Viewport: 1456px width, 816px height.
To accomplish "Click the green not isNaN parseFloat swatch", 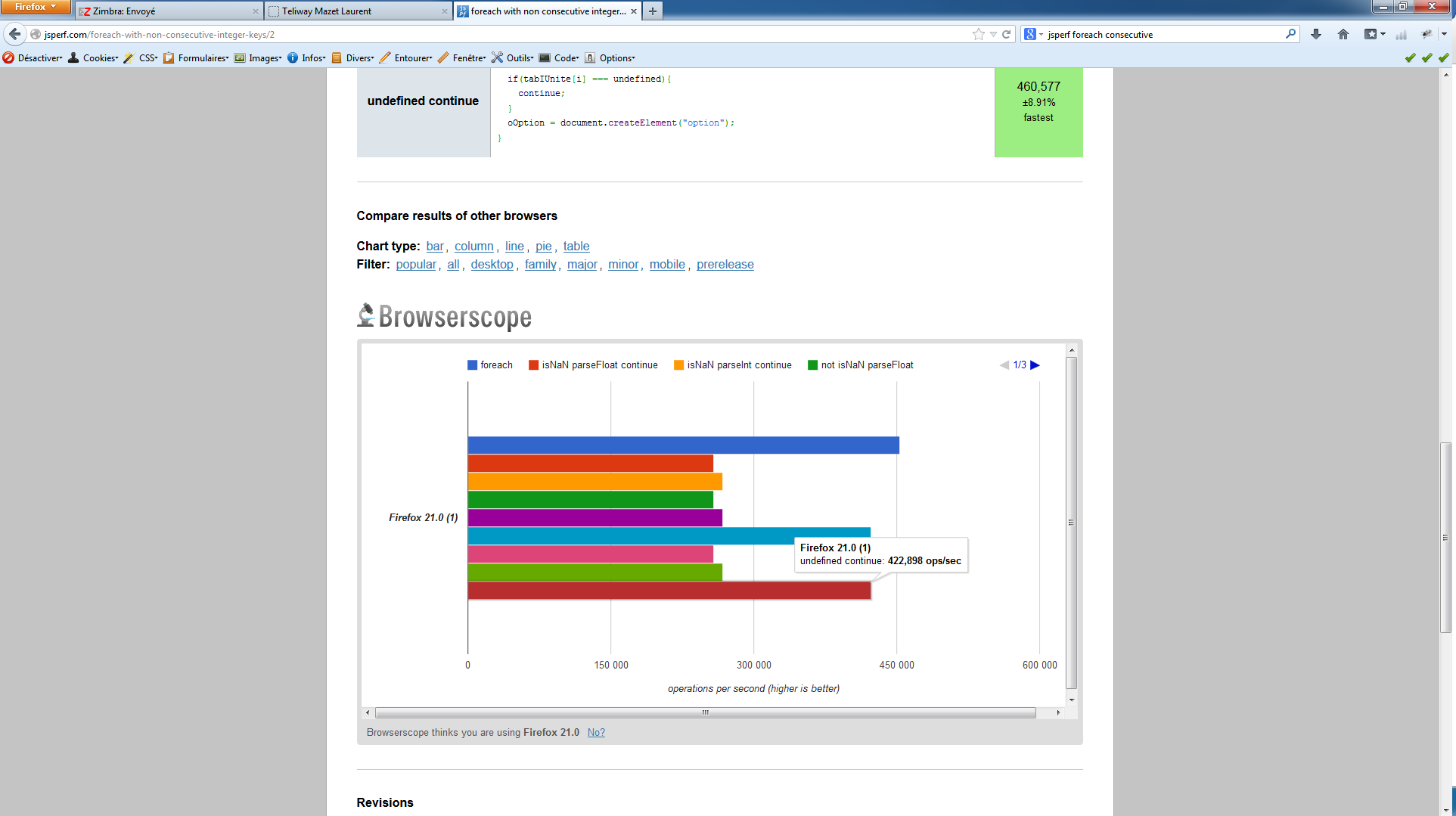I will [x=812, y=365].
